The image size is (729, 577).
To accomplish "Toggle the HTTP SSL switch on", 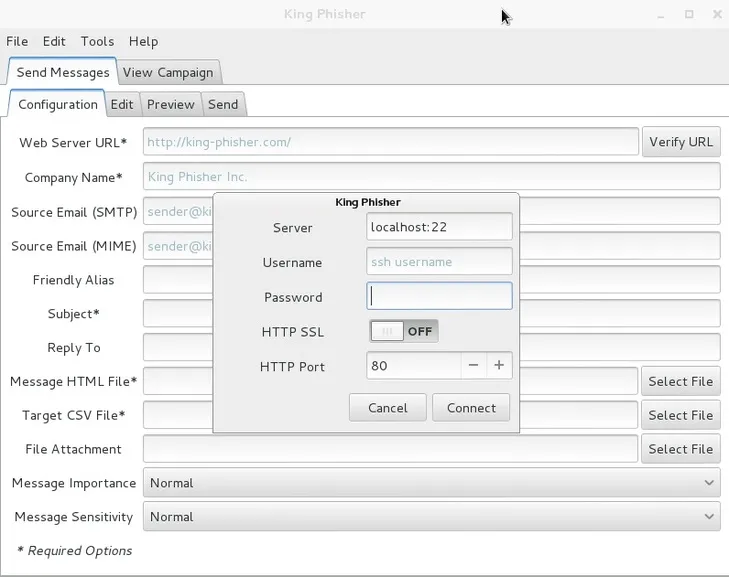I will coord(404,331).
